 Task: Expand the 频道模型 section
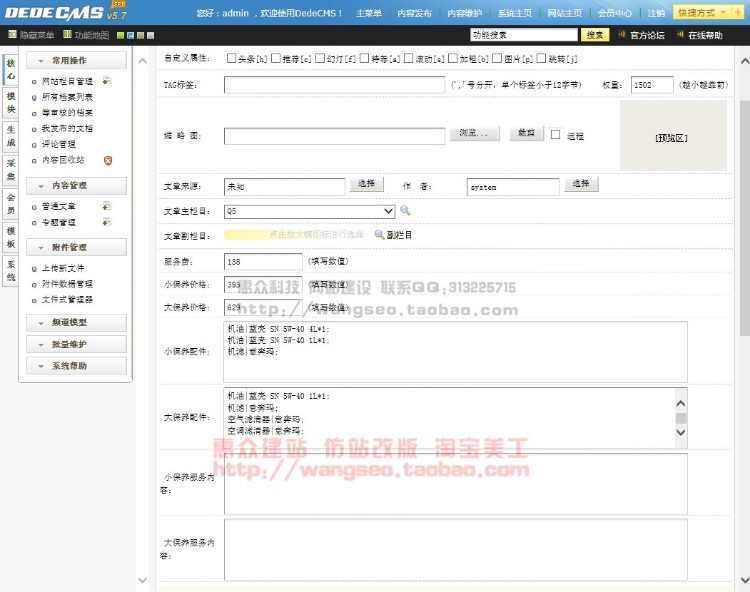click(x=77, y=322)
